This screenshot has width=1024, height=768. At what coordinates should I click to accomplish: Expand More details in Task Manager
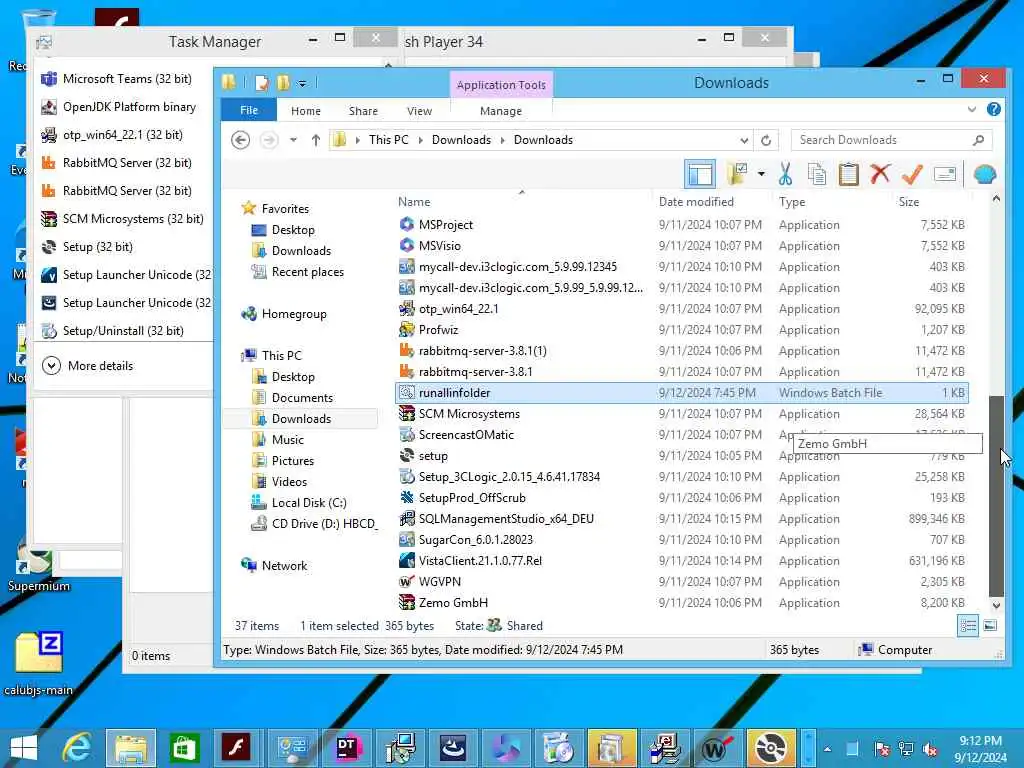click(x=88, y=366)
